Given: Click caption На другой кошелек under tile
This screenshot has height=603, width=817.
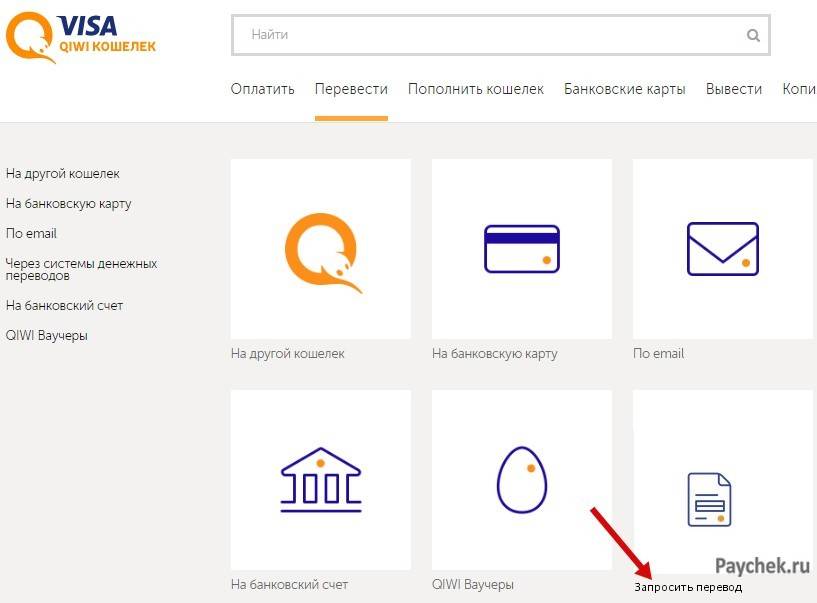Looking at the screenshot, I should tap(288, 354).
